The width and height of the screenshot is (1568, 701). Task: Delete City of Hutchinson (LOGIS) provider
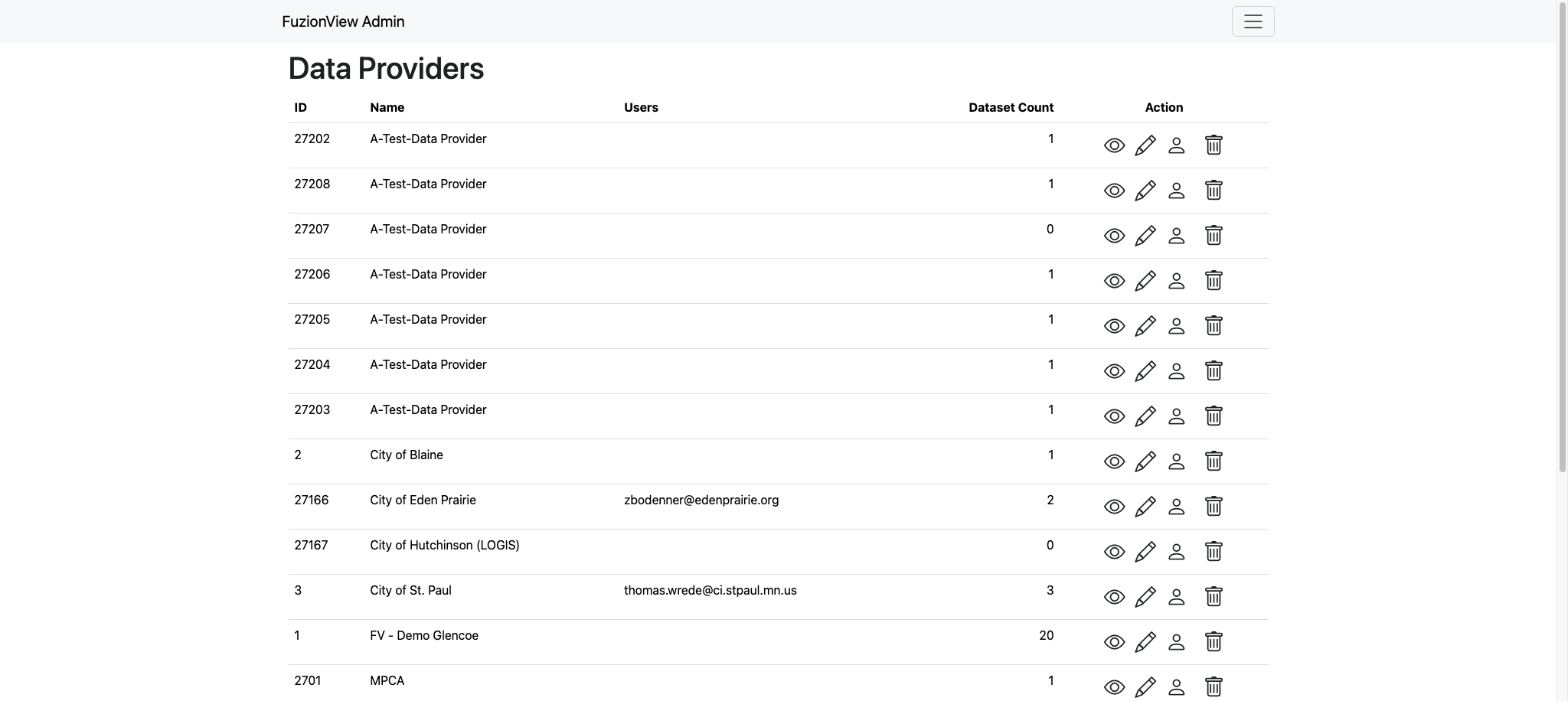1214,551
